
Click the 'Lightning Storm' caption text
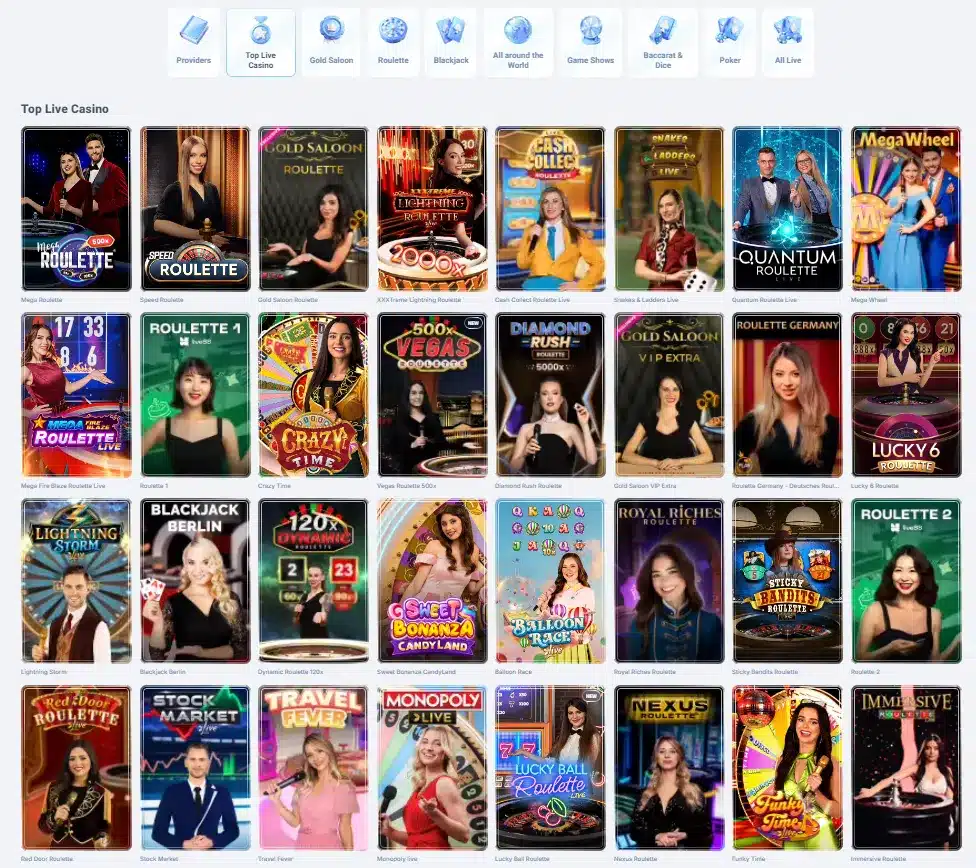click(x=44, y=672)
